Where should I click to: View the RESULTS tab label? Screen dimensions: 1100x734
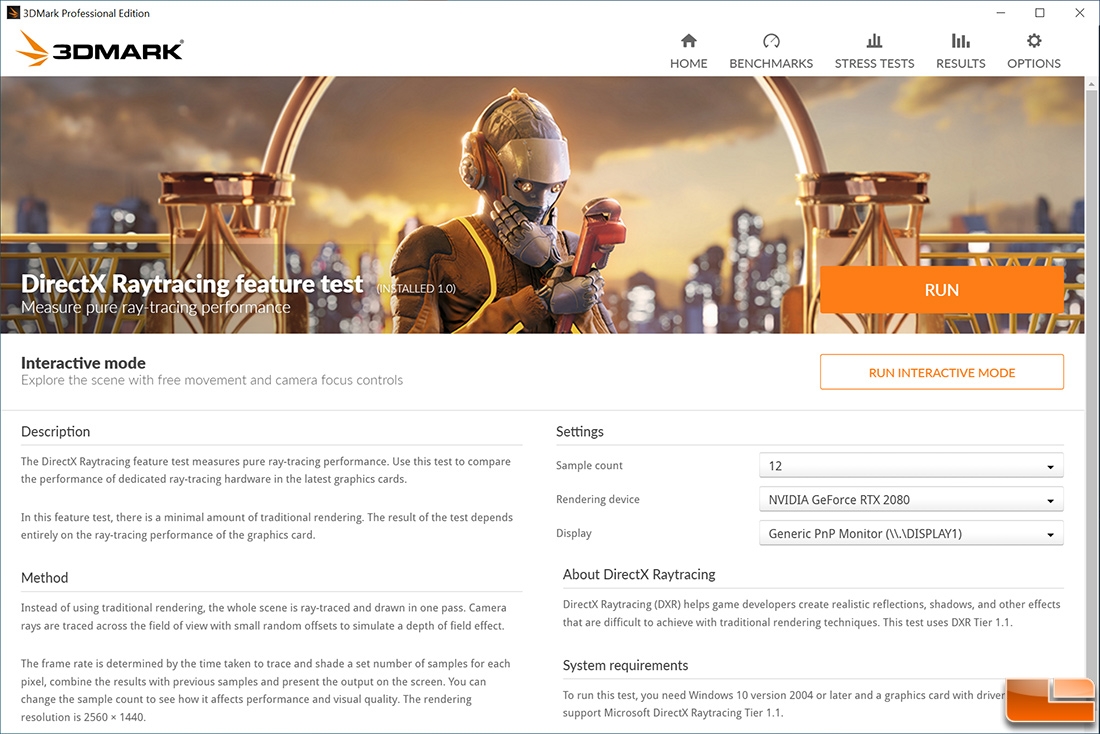(960, 63)
